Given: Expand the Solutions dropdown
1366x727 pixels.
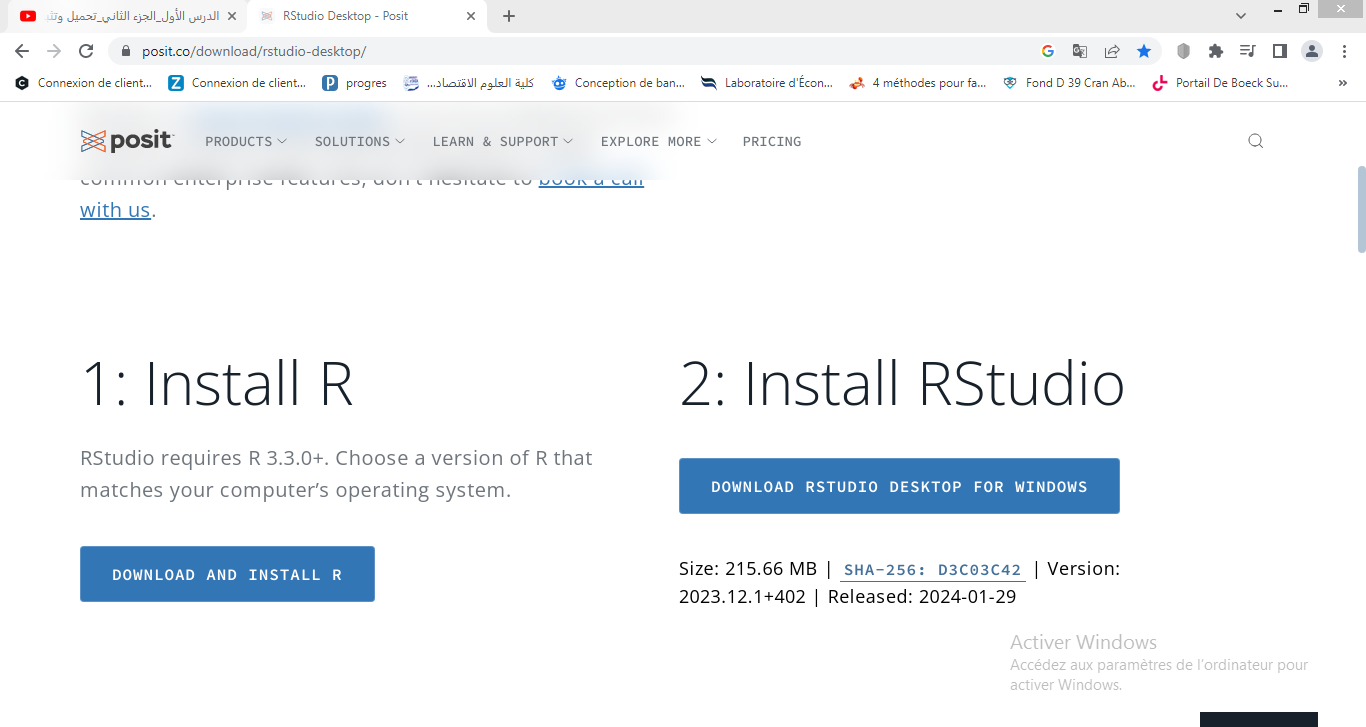Looking at the screenshot, I should [359, 141].
